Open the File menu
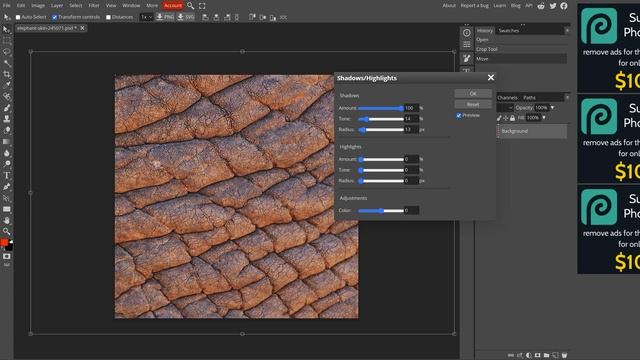Viewport: 640px width, 360px height. pos(7,6)
